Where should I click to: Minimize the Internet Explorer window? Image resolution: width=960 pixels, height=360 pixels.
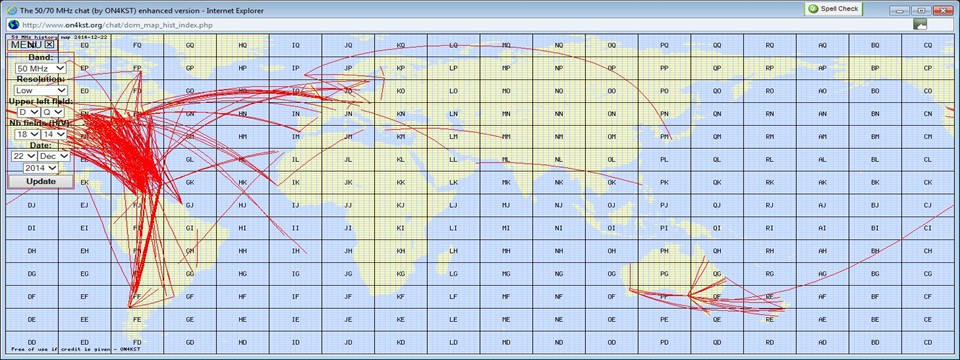[x=899, y=10]
